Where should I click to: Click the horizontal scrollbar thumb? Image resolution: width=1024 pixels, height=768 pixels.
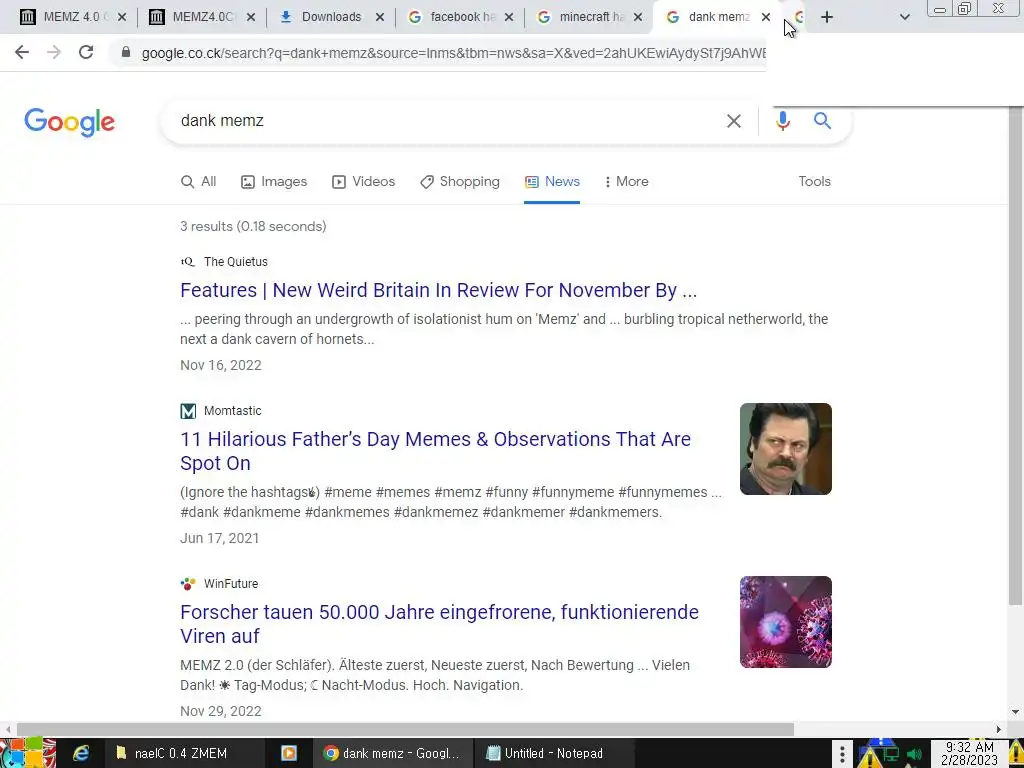[x=405, y=729]
